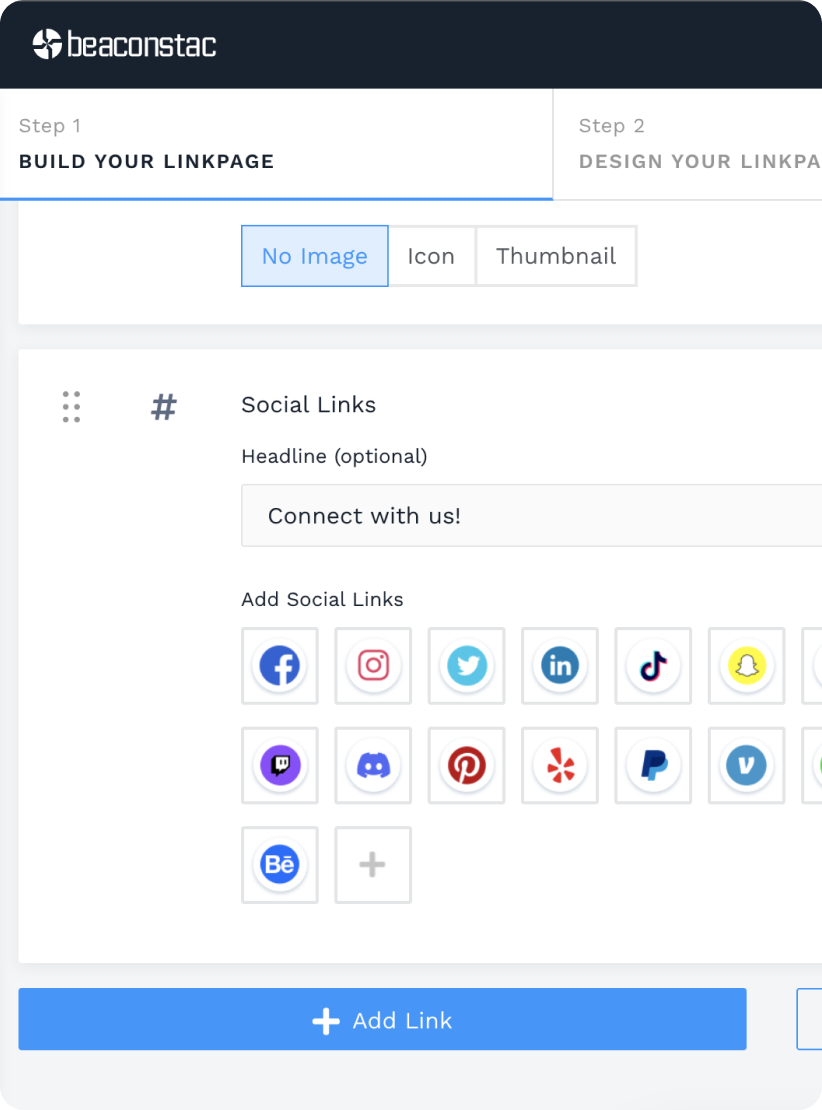Viewport: 822px width, 1110px height.
Task: Add a PayPal social link
Action: coord(653,765)
